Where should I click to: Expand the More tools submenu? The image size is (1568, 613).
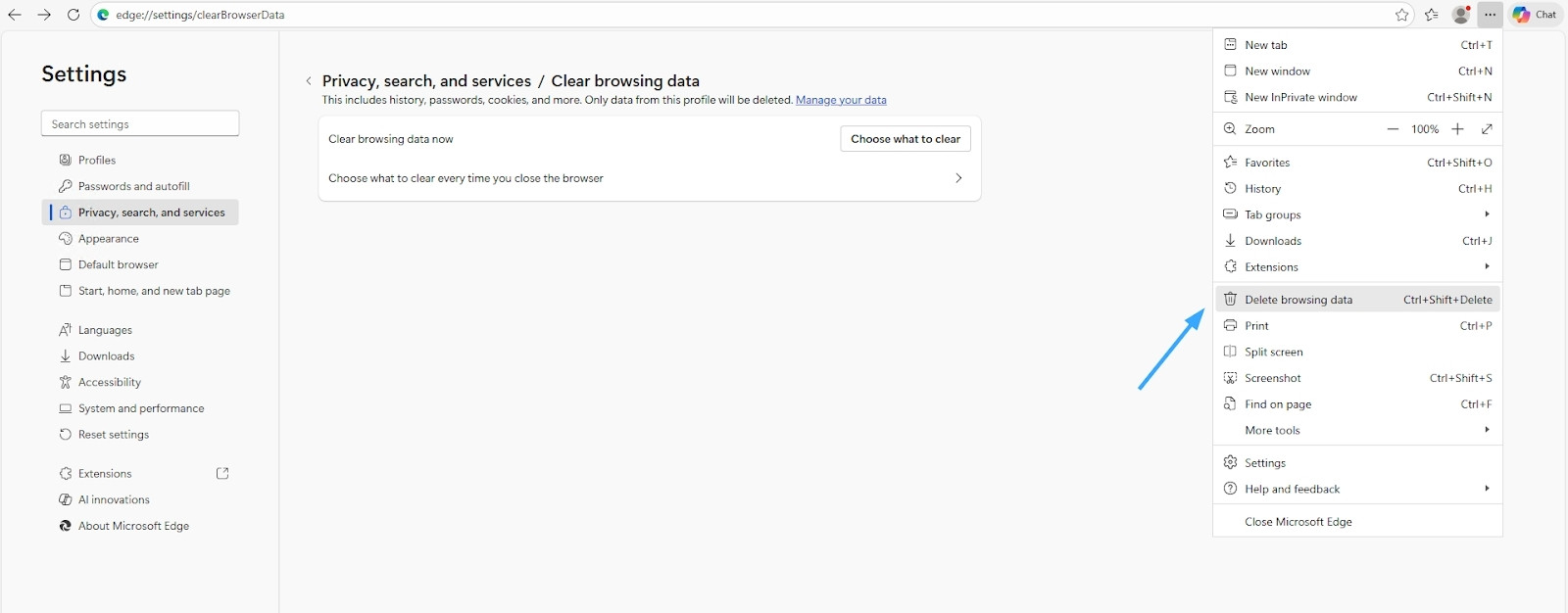[x=1357, y=430]
